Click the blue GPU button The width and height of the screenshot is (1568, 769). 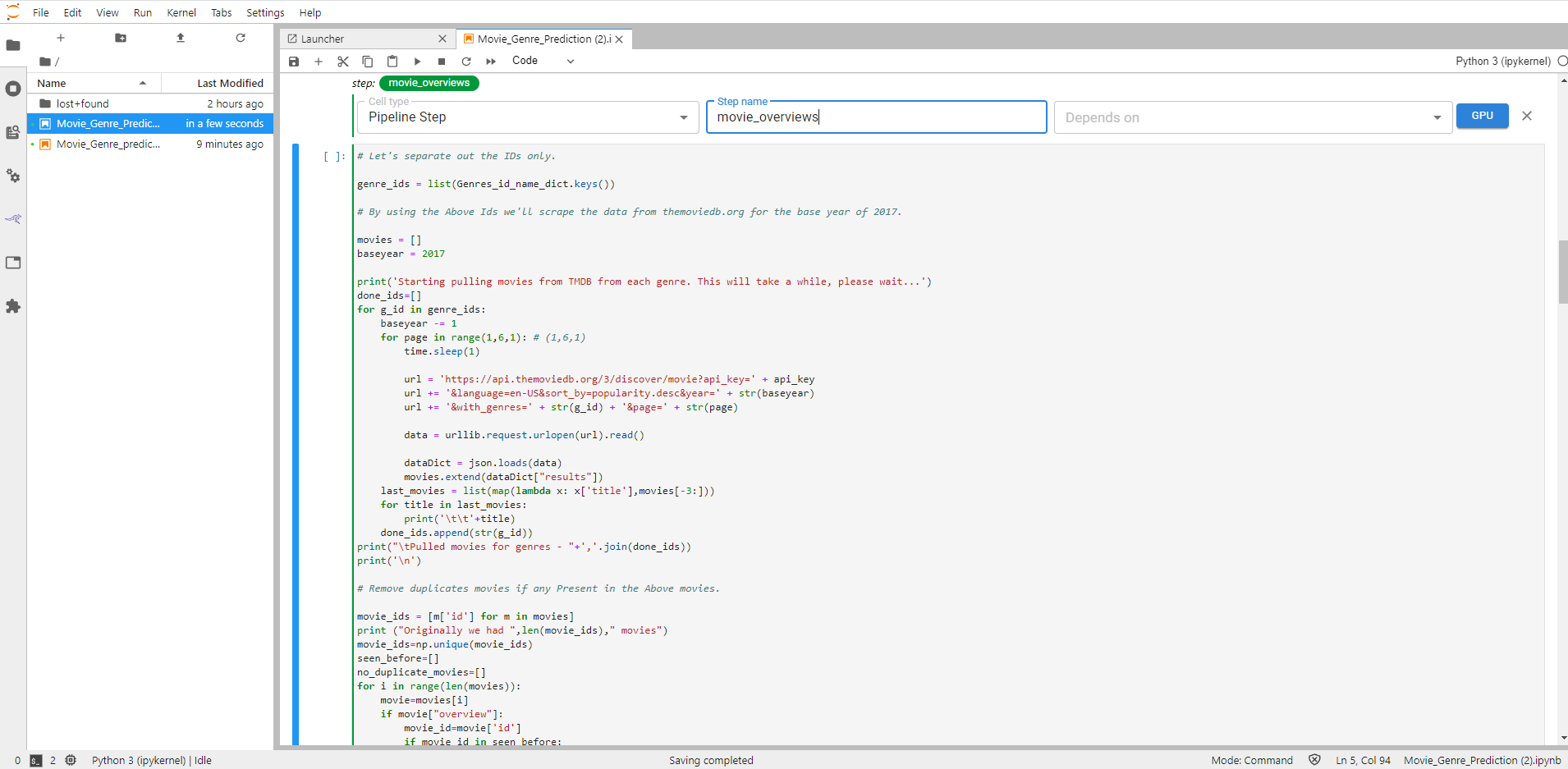coord(1483,116)
